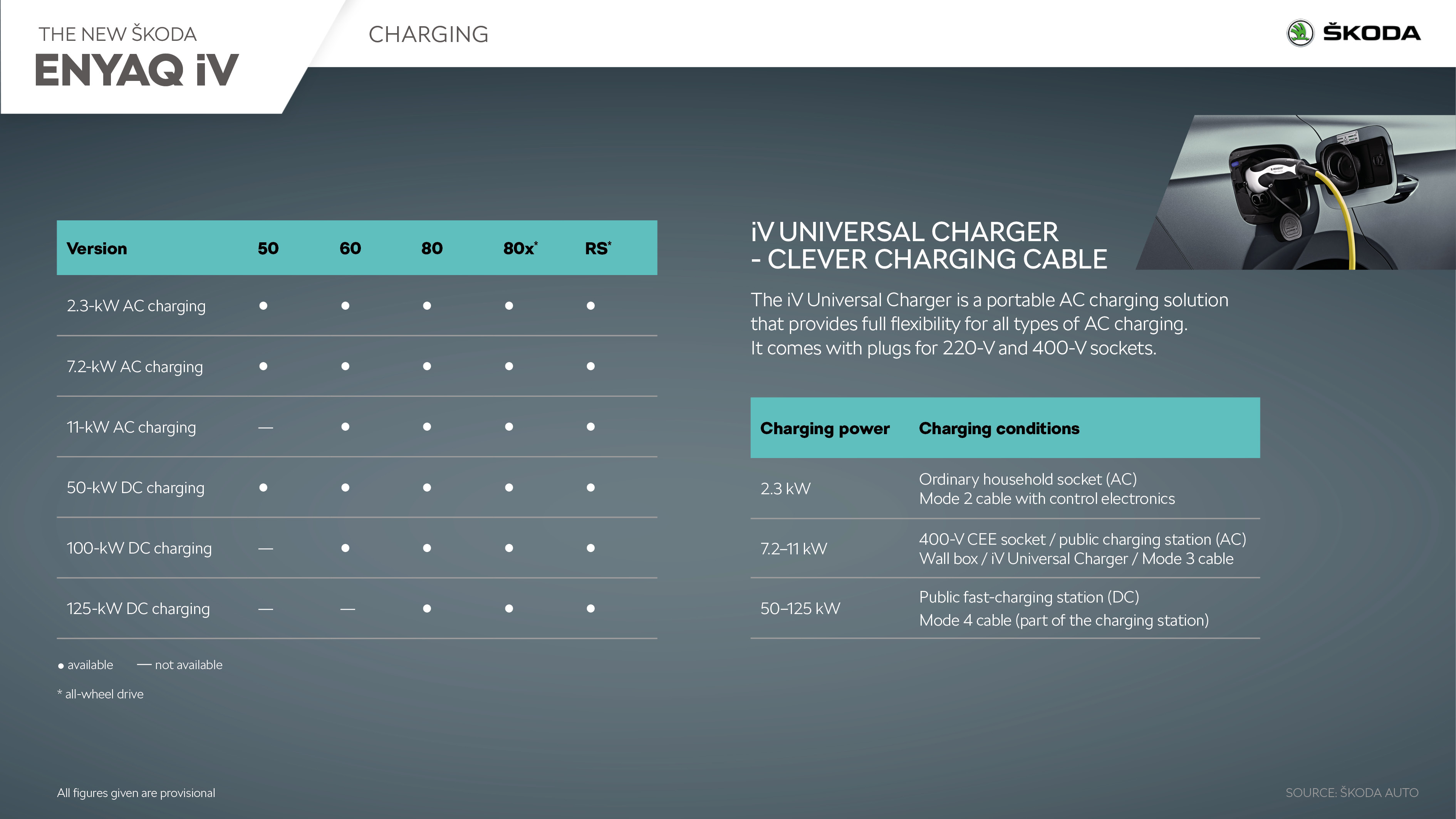Screen dimensions: 1456x819
Task: Click the dot for 100-kW DC, version 80
Action: [x=427, y=548]
